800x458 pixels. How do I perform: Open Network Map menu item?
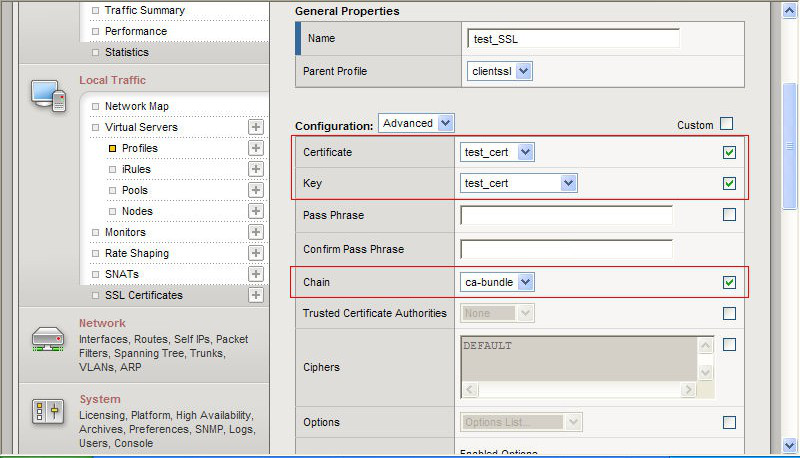pos(138,106)
